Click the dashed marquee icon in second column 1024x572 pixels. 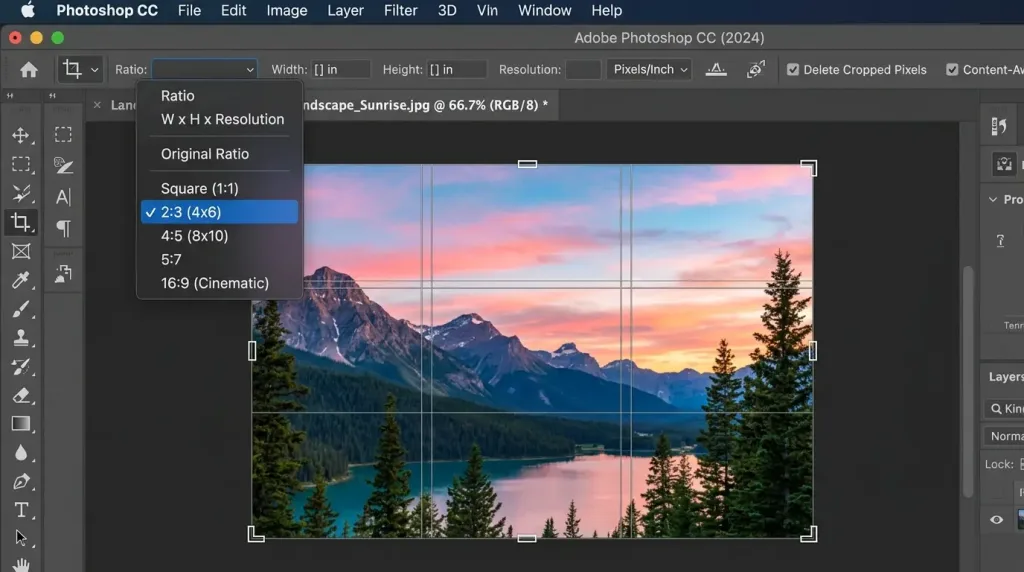pyautogui.click(x=63, y=135)
